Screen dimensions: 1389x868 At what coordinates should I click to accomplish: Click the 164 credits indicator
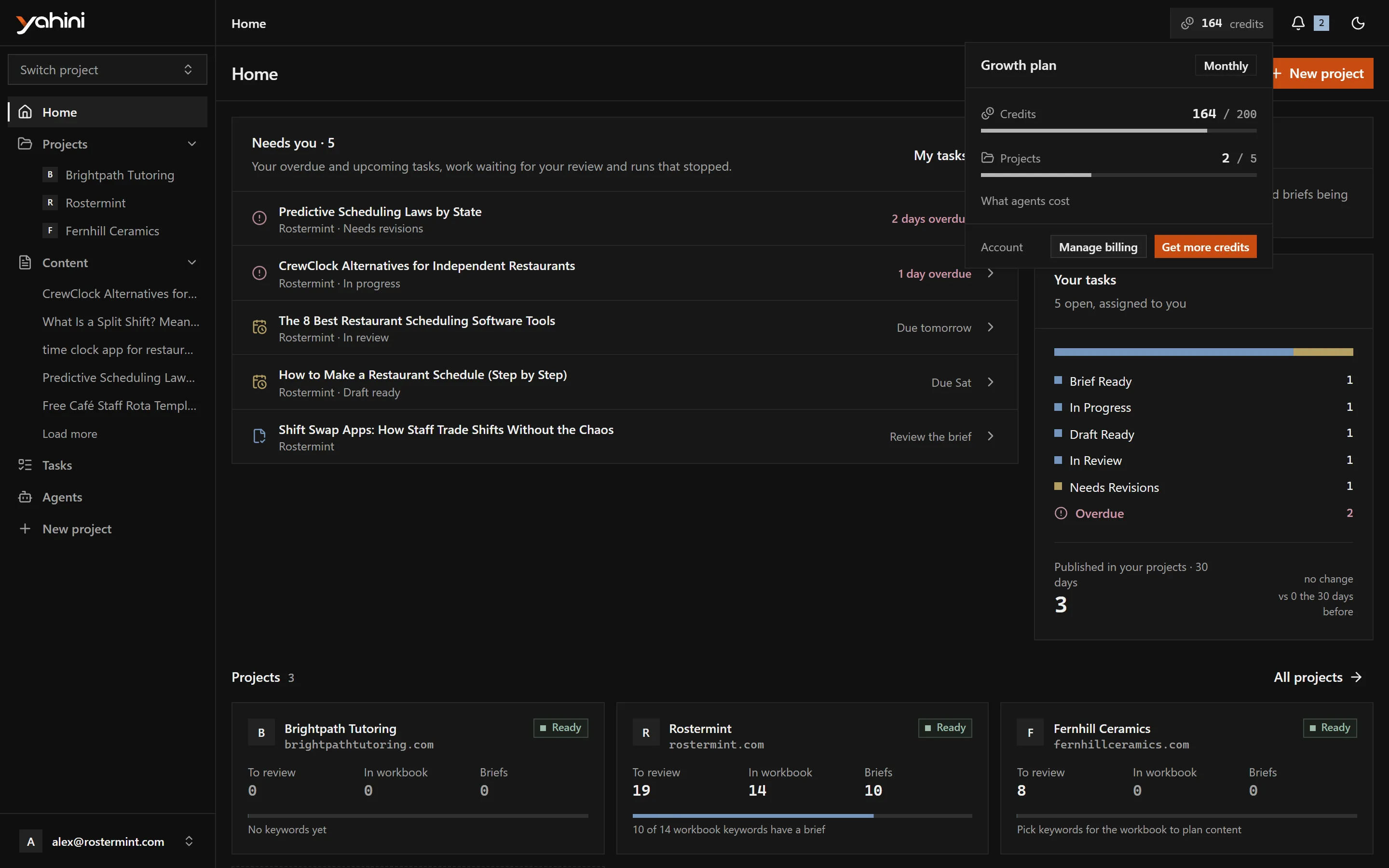tap(1221, 24)
